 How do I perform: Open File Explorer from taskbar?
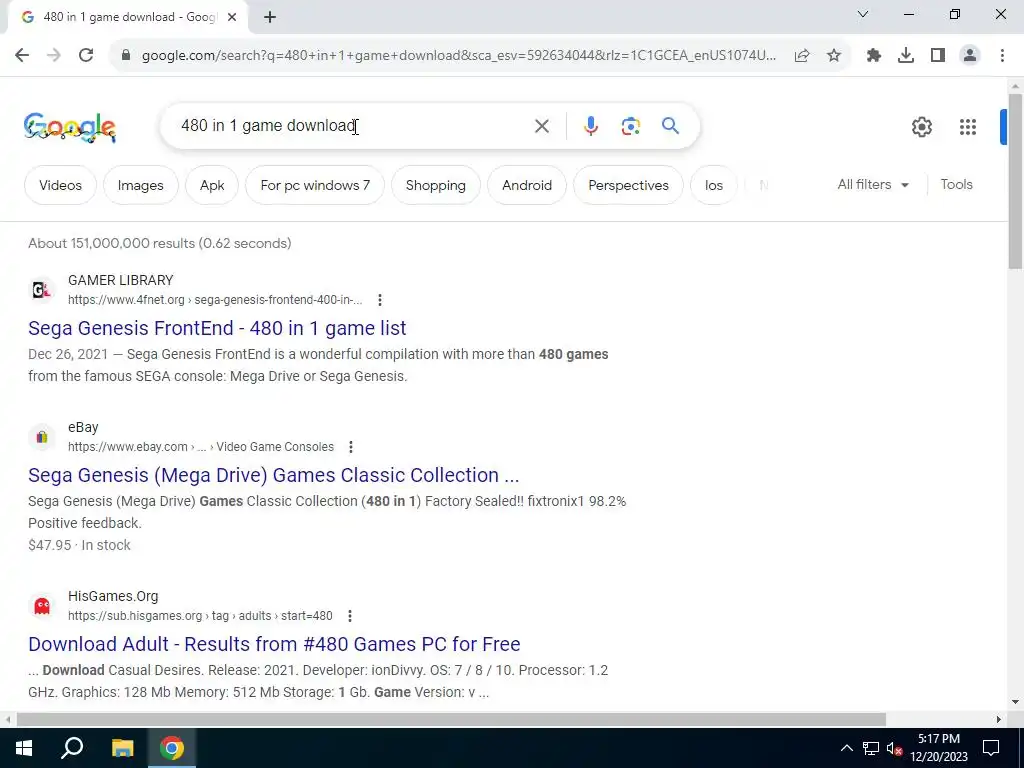[x=122, y=748]
